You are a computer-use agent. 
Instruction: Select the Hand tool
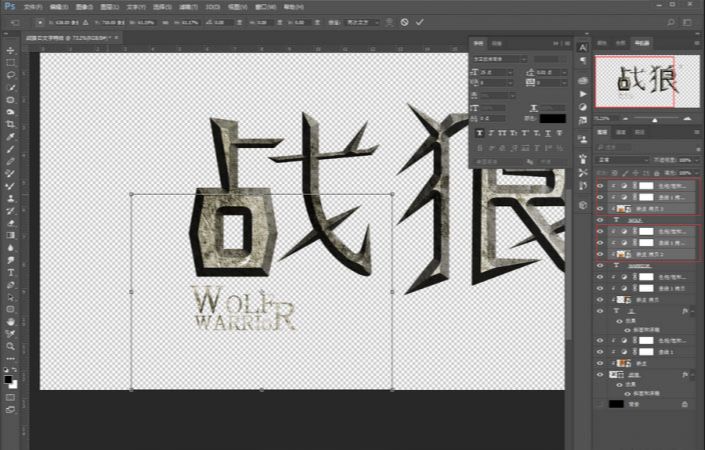[x=10, y=322]
